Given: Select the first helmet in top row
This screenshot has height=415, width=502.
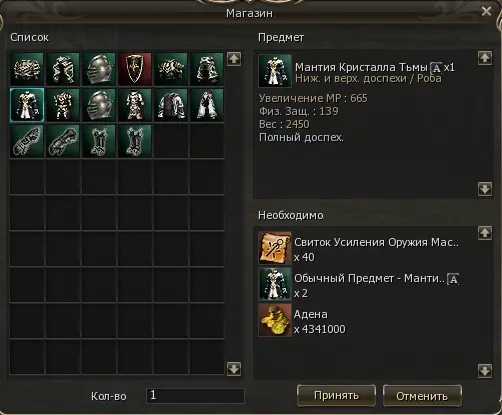Looking at the screenshot, I should (x=99, y=69).
